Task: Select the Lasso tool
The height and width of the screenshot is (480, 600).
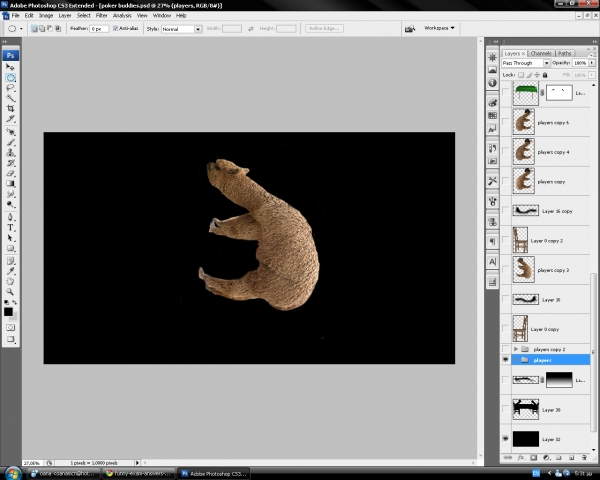Action: click(x=10, y=88)
